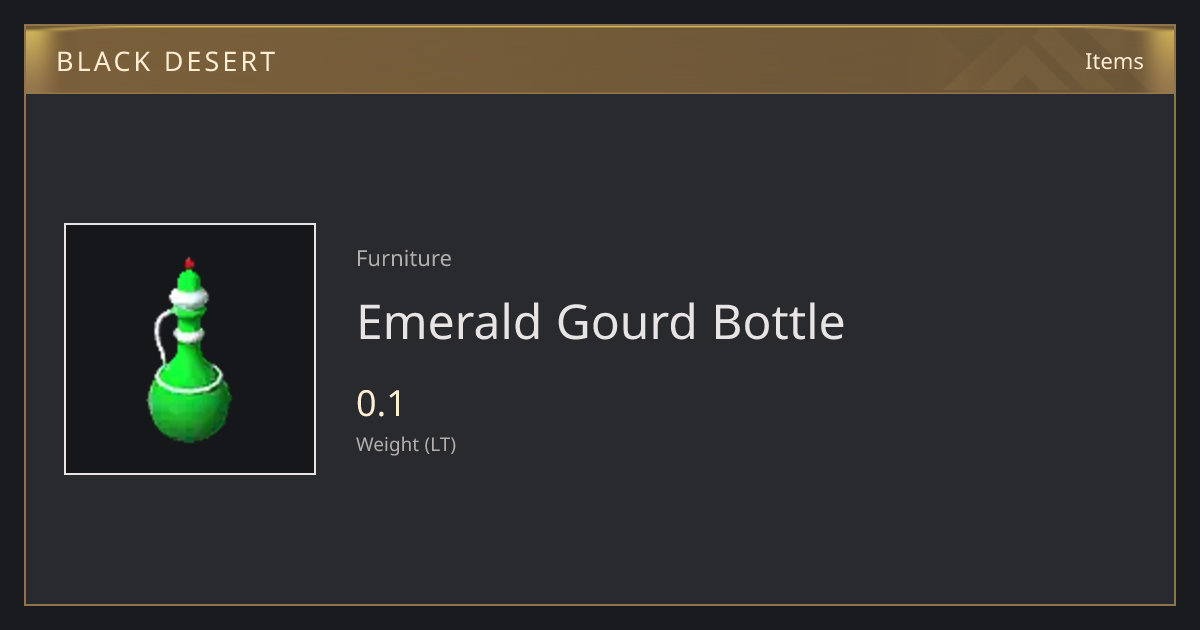Click the white band around bottle base
This screenshot has height=630, width=1200.
coord(189,380)
